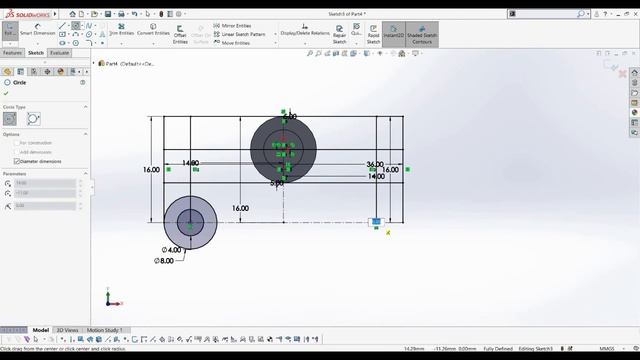The image size is (640, 360).
Task: Open the 3D Views tab
Action: [x=67, y=330]
